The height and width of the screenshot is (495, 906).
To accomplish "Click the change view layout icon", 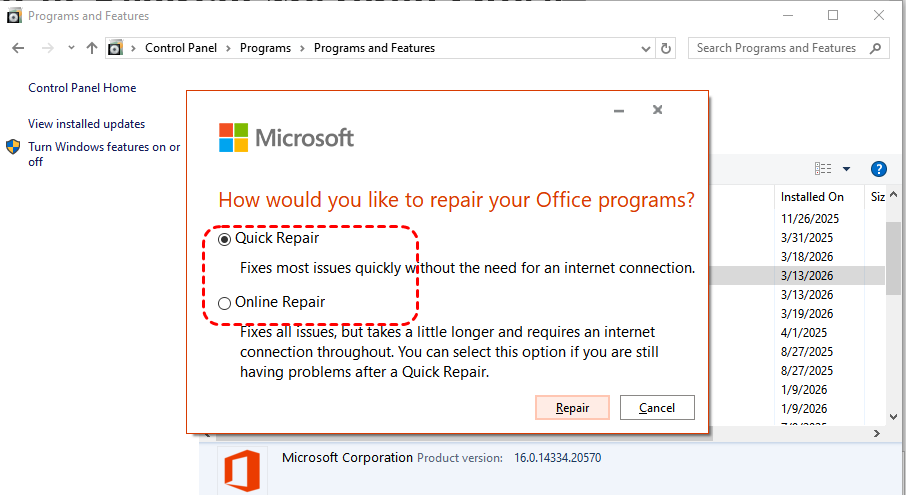I will 823,169.
